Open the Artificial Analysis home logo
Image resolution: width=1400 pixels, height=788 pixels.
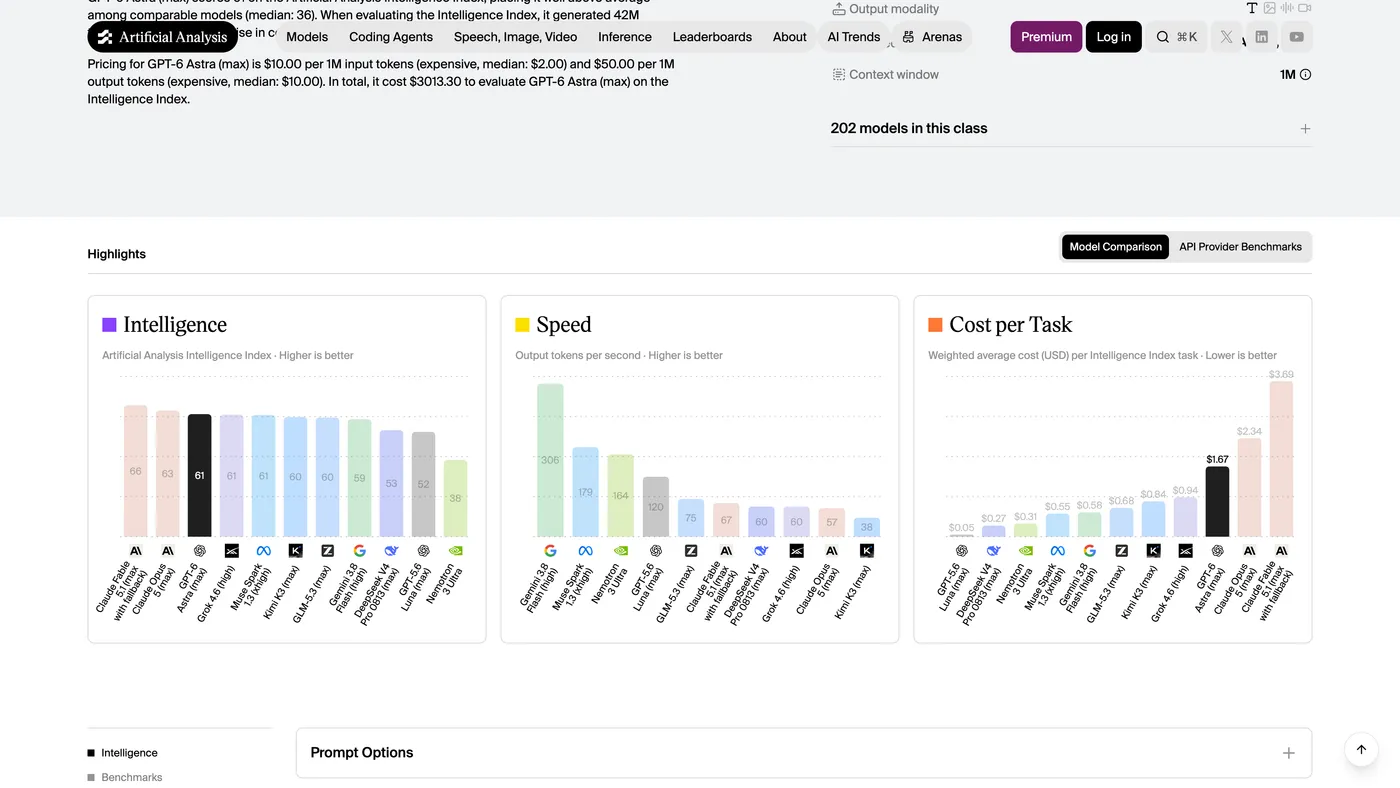162,37
